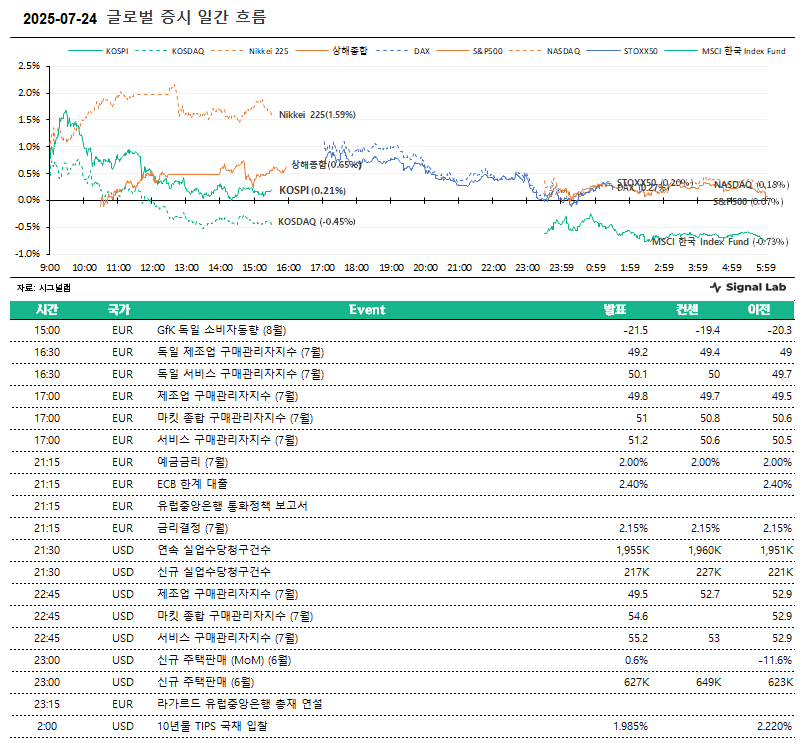Hide the Nikkei 225 legend series
Image resolution: width=807 pixels, height=751 pixels.
[x=271, y=50]
